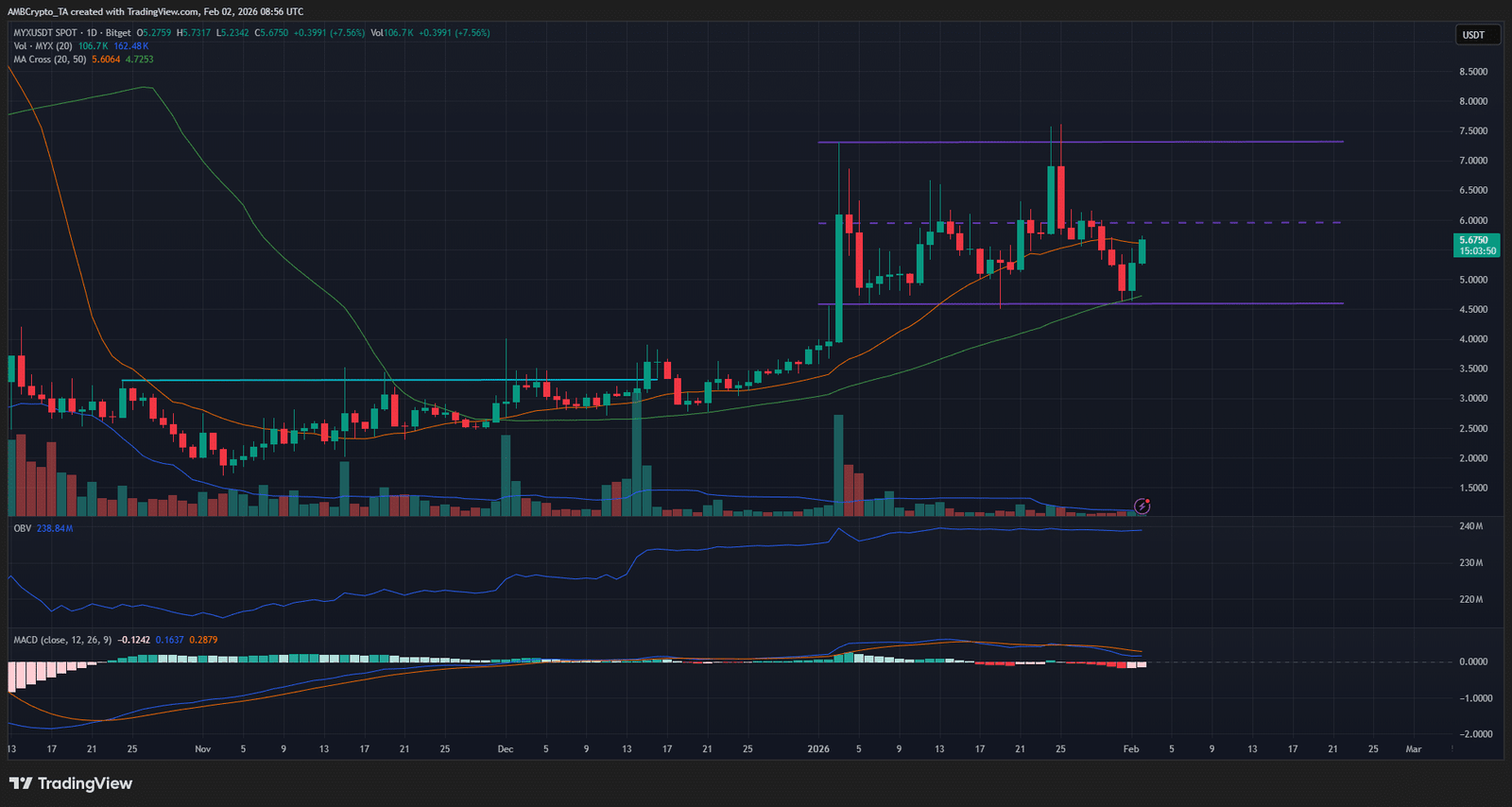Click the MA 20 value 5.6064
This screenshot has height=807, width=1512.
click(x=106, y=60)
